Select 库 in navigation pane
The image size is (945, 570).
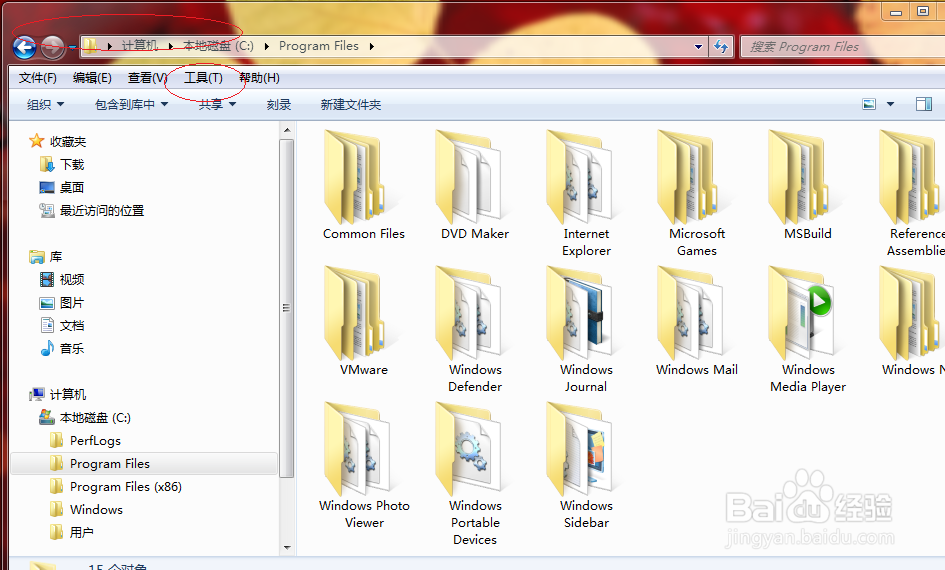tap(55, 257)
